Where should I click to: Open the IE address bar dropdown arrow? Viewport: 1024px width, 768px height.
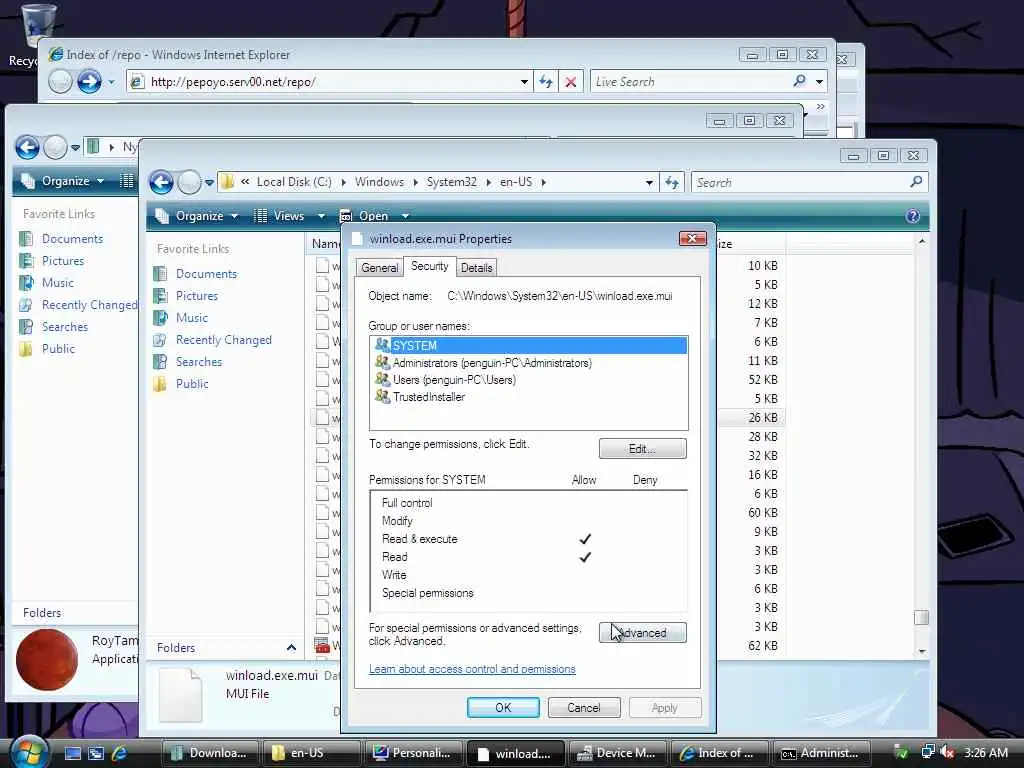point(524,82)
